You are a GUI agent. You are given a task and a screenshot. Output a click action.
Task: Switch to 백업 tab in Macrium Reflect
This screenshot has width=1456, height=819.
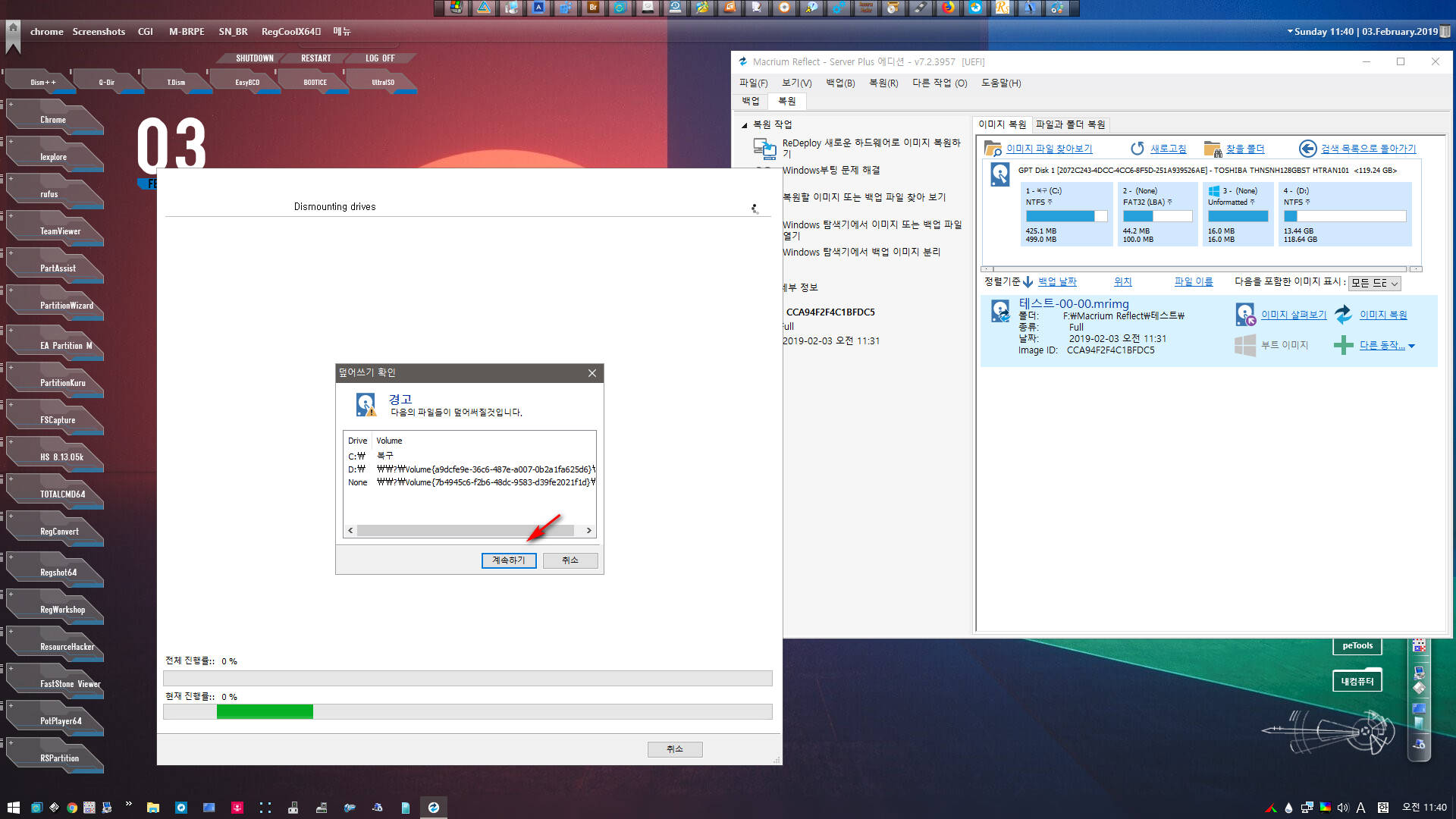point(750,101)
